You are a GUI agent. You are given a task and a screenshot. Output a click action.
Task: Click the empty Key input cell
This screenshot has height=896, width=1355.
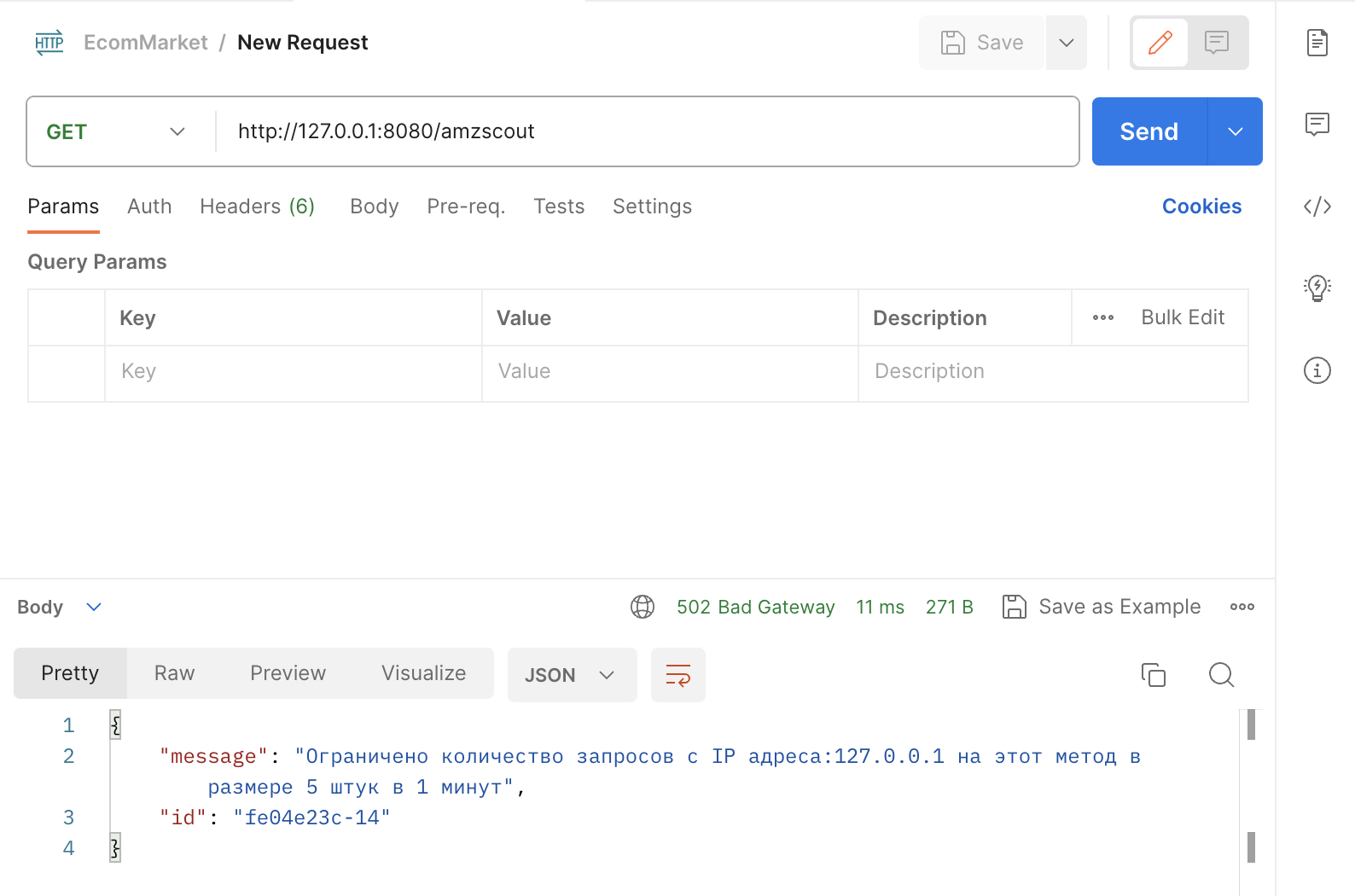click(294, 373)
